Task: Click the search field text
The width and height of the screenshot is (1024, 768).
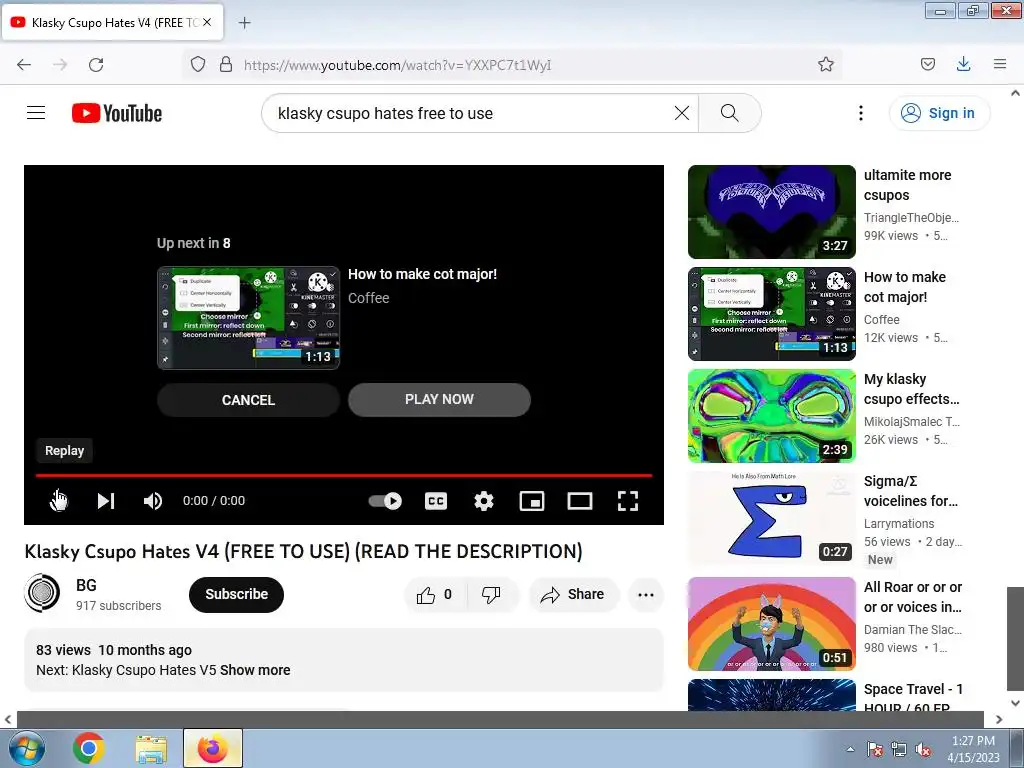Action: point(385,113)
